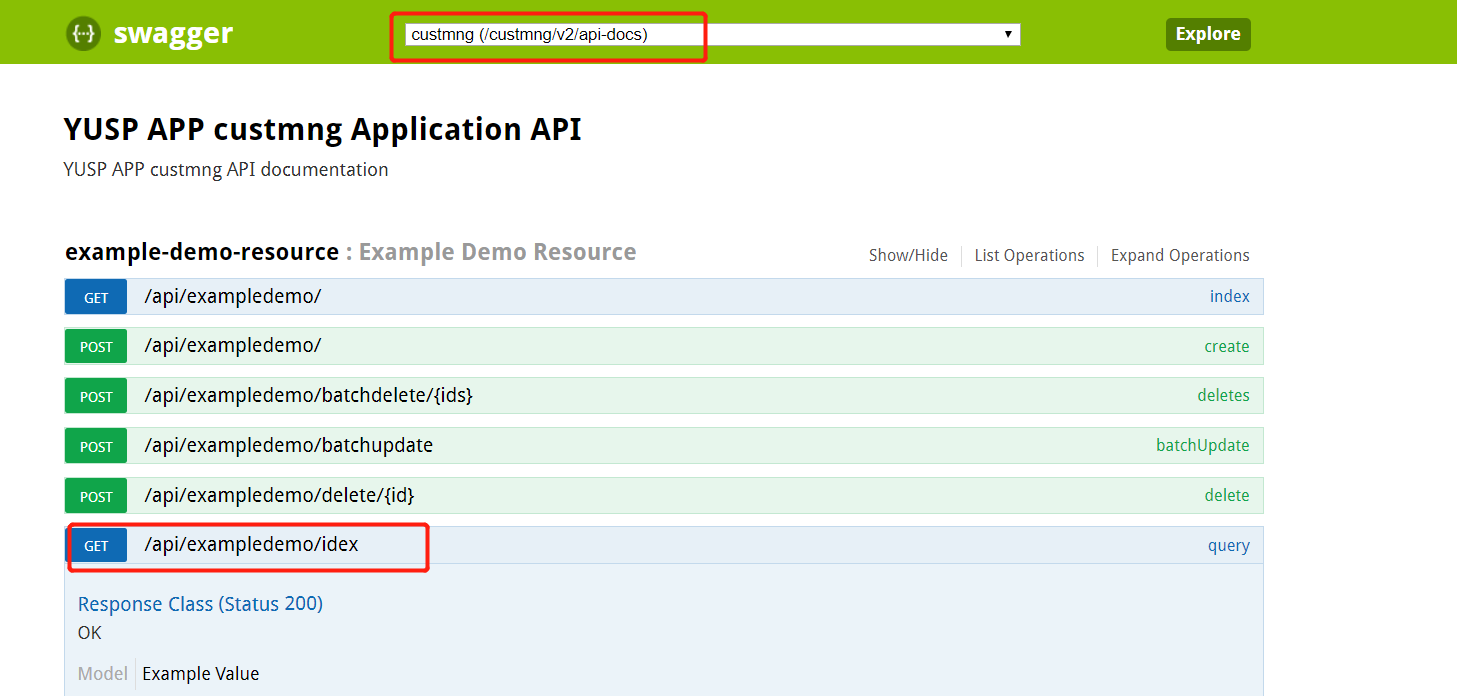Click the Explore button
The height and width of the screenshot is (696, 1457).
pos(1207,34)
